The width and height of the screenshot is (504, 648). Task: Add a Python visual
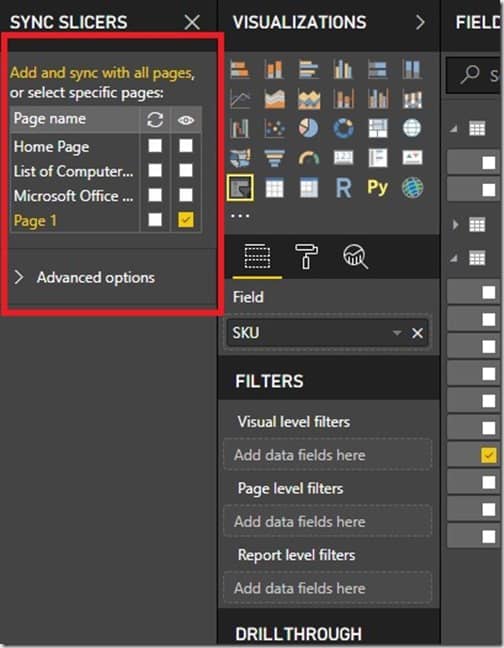(x=377, y=188)
